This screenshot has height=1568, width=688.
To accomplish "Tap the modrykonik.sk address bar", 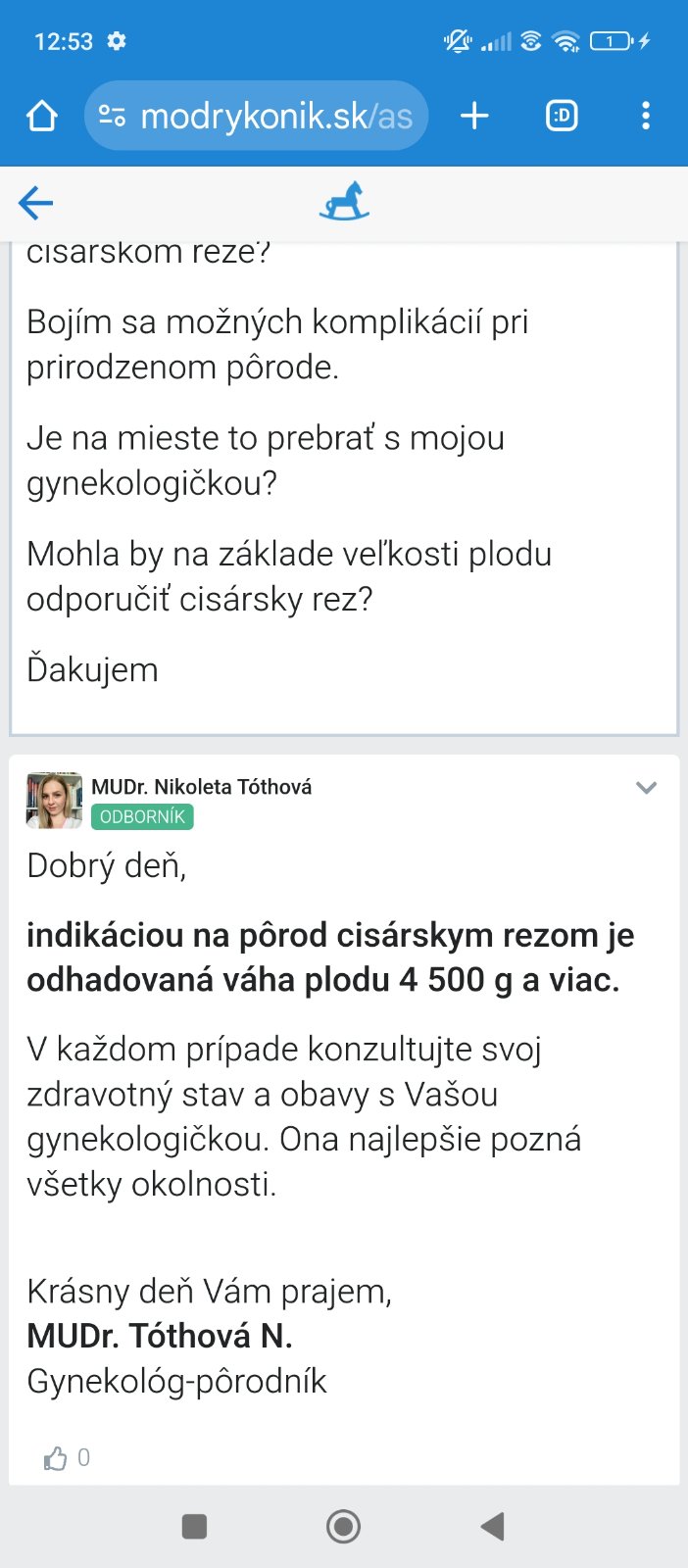I will pyautogui.click(x=276, y=117).
